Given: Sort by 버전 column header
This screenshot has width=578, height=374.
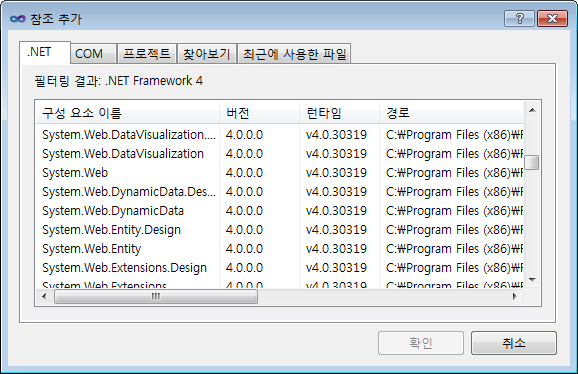Looking at the screenshot, I should tap(260, 113).
